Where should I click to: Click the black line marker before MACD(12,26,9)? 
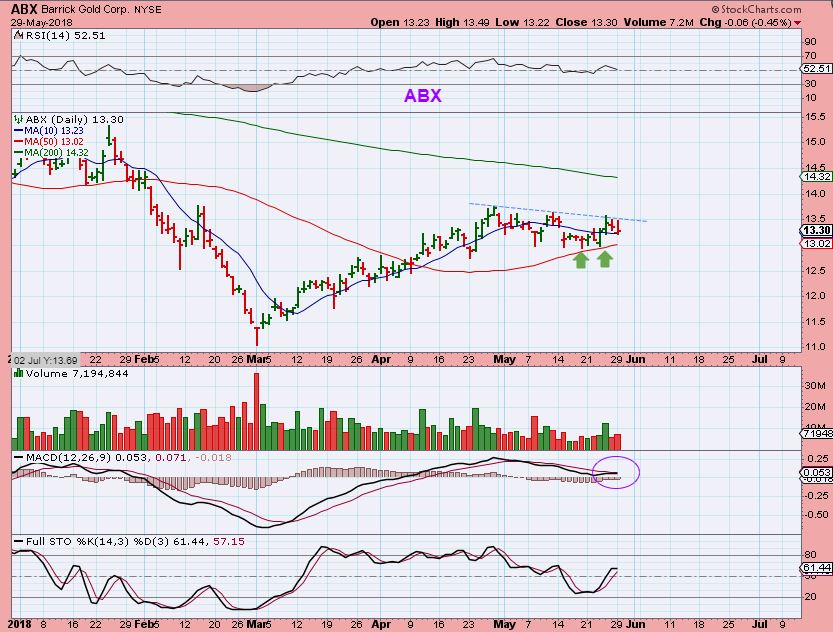19,457
